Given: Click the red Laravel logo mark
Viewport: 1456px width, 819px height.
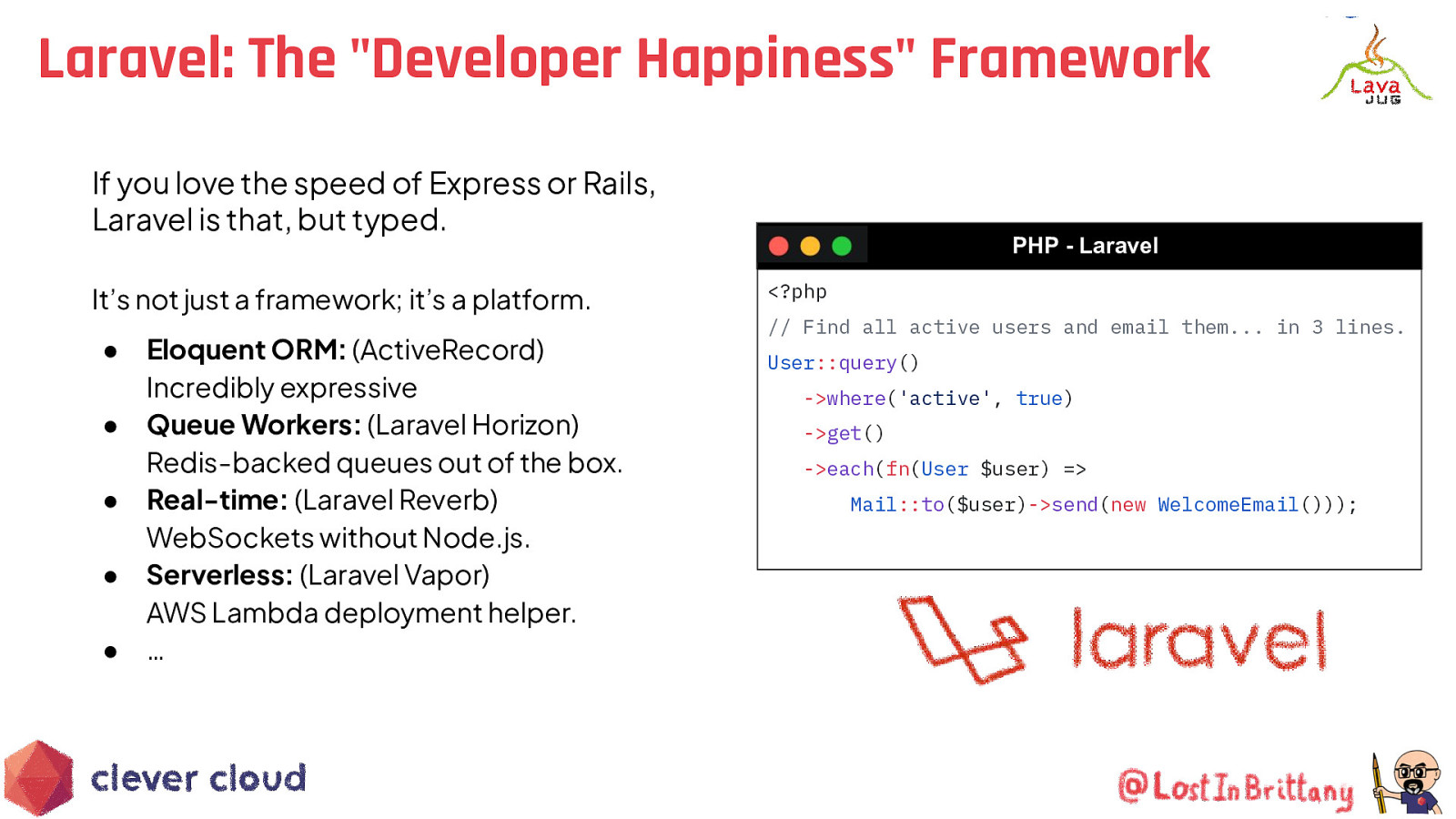Looking at the screenshot, I should click(x=963, y=640).
